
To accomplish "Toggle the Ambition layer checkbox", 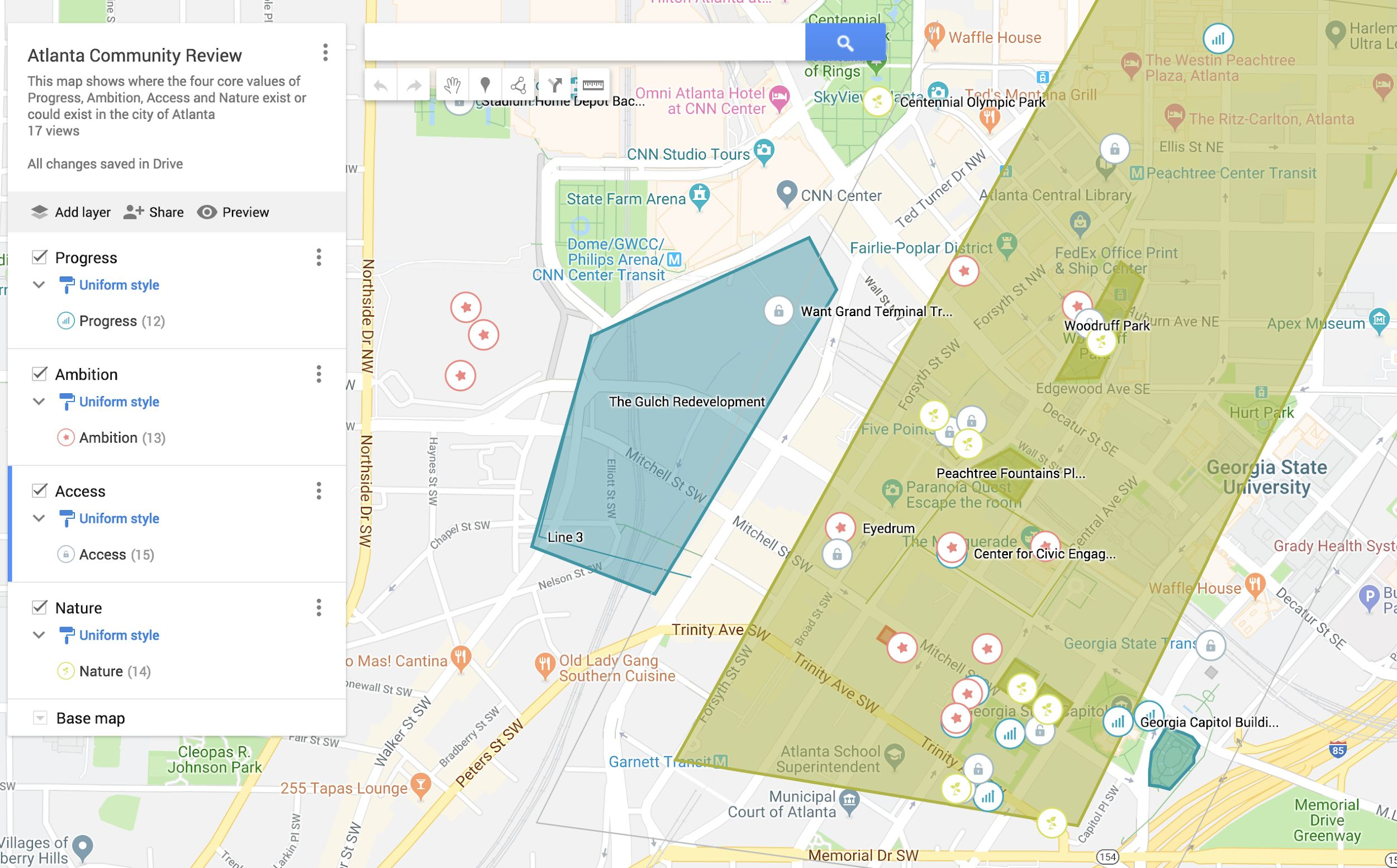I will pos(40,374).
